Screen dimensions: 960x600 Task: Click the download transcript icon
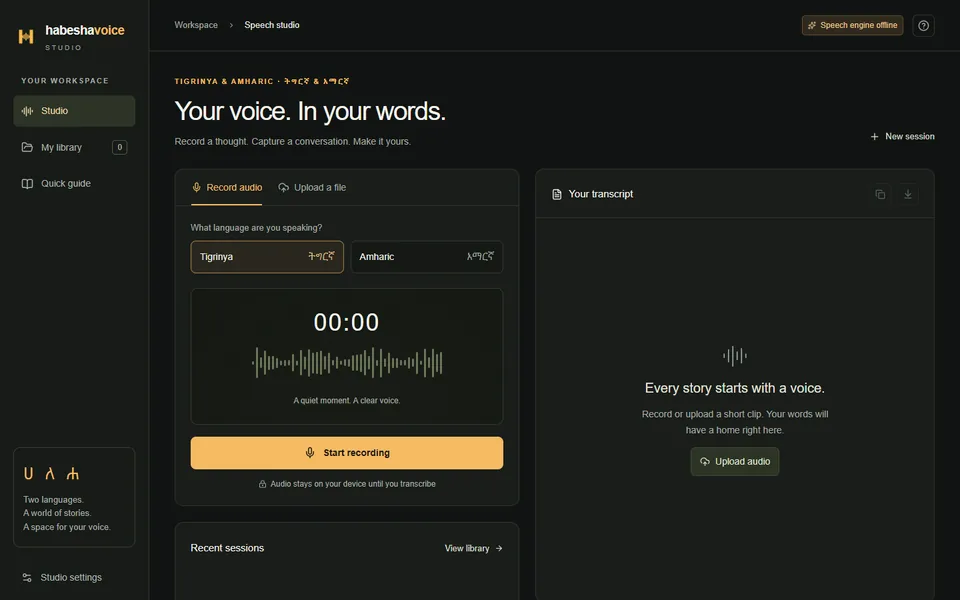pos(908,194)
